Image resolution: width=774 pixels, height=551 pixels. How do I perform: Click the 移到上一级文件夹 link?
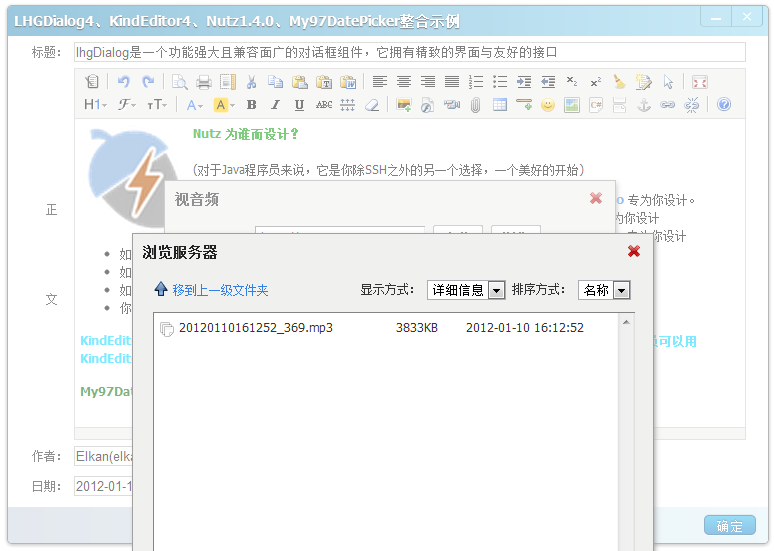pos(220,290)
